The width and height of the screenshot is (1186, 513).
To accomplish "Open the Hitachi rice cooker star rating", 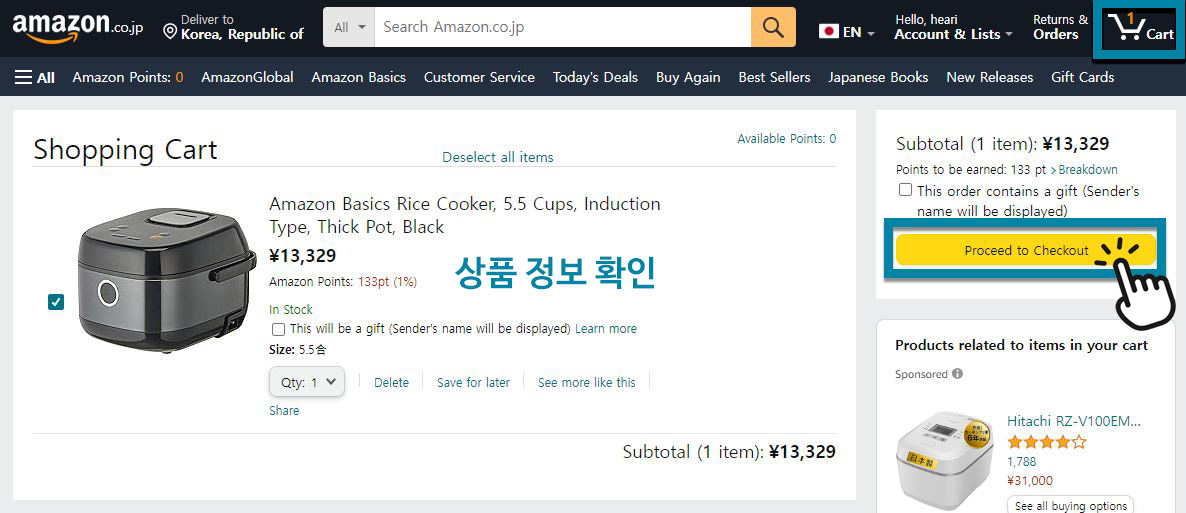I will (x=1047, y=442).
